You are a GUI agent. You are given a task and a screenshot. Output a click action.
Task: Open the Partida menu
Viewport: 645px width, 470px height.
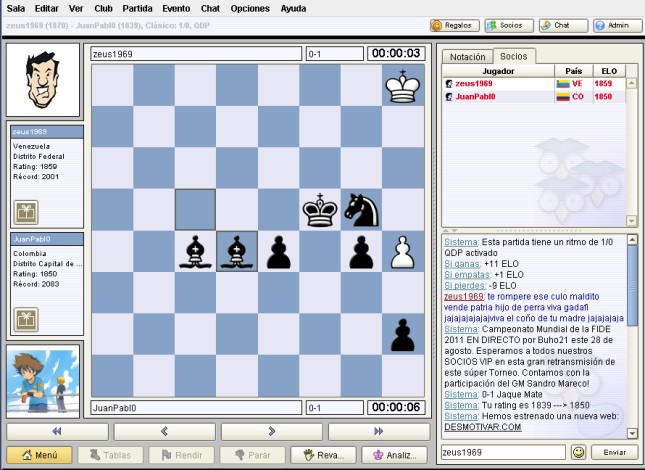pyautogui.click(x=137, y=8)
